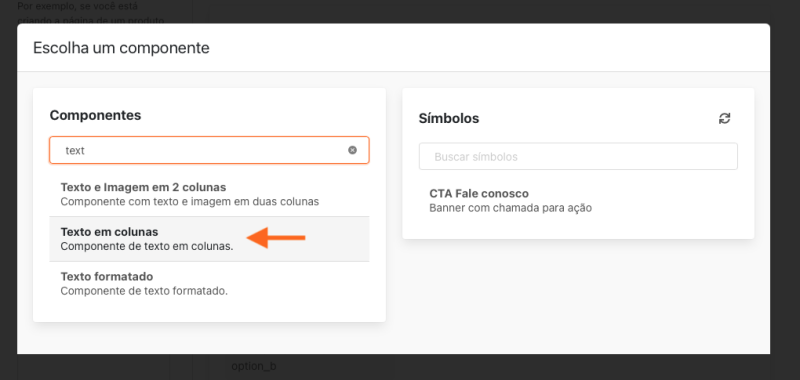The width and height of the screenshot is (800, 380).
Task: Refresh the Símbolos list
Action: coord(724,118)
